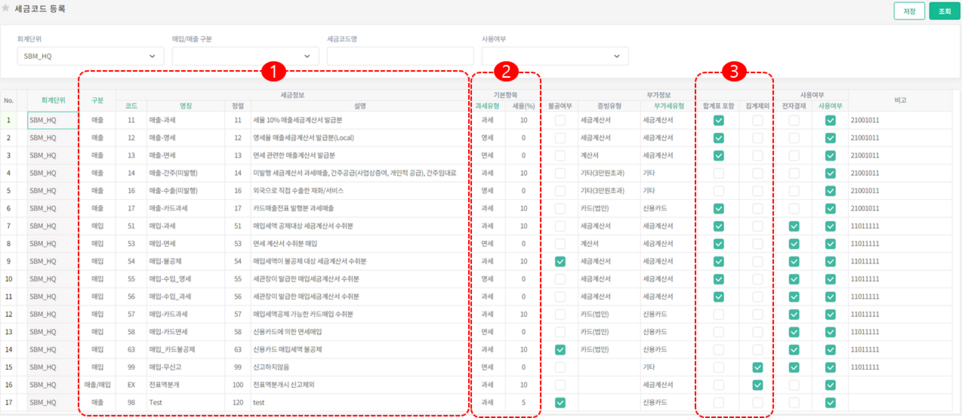
Task: Click the 비고 cell in row 1
Action: tap(900, 120)
